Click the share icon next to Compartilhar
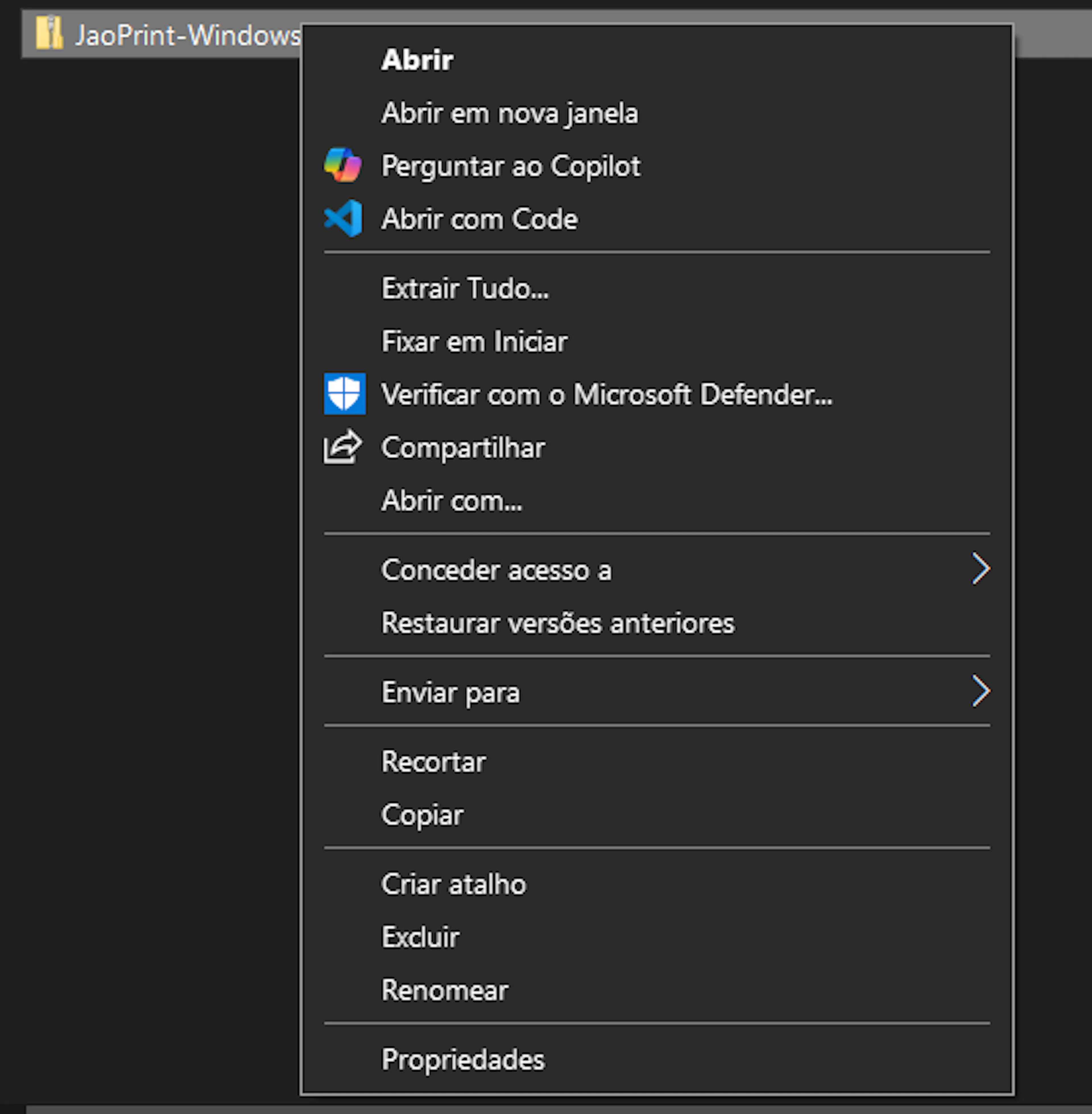Viewport: 1092px width, 1114px height. coord(343,447)
